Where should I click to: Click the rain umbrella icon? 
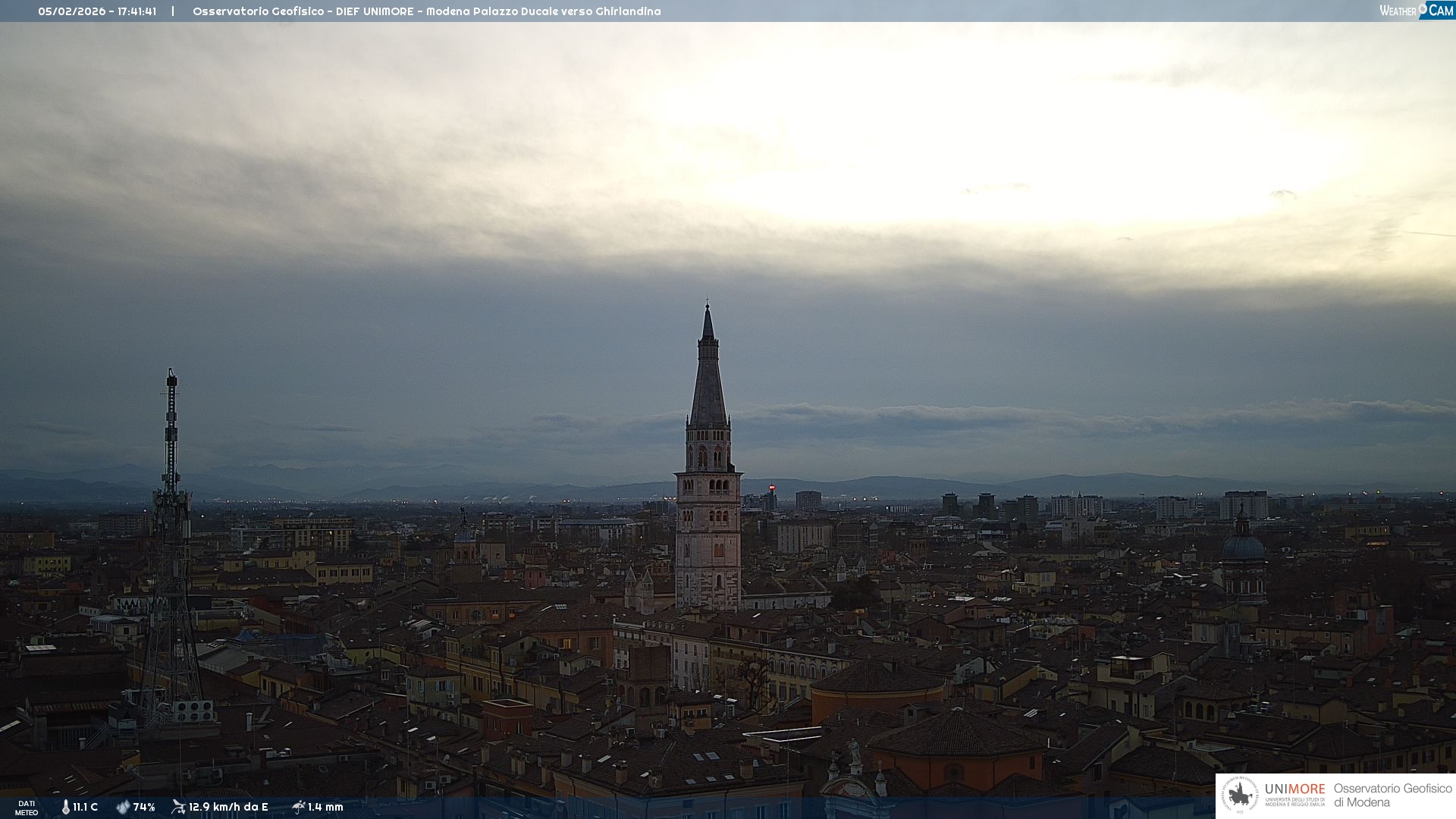point(298,807)
